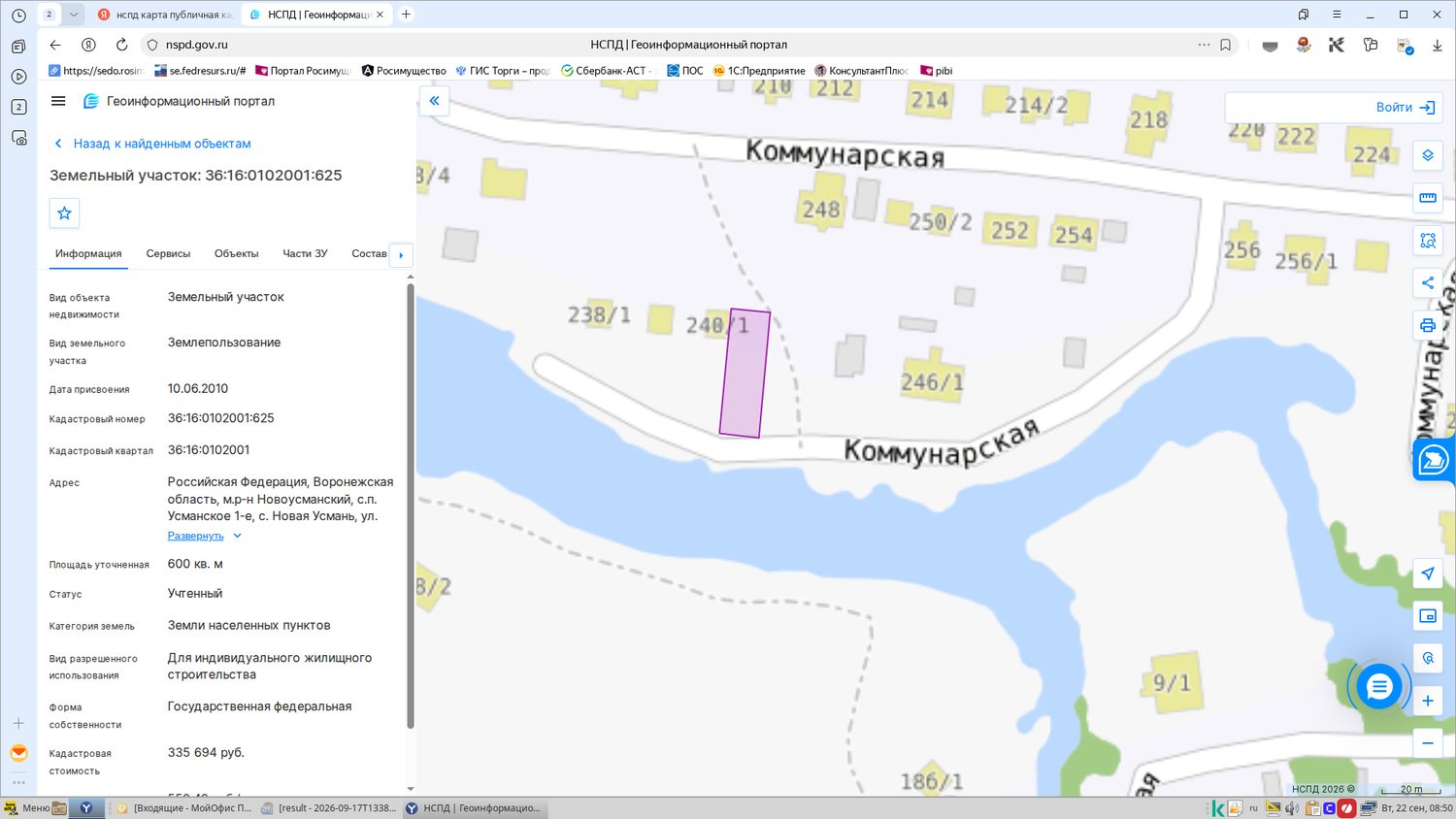
Task: Open the 1С:Предприятие bookmark
Action: (x=759, y=71)
